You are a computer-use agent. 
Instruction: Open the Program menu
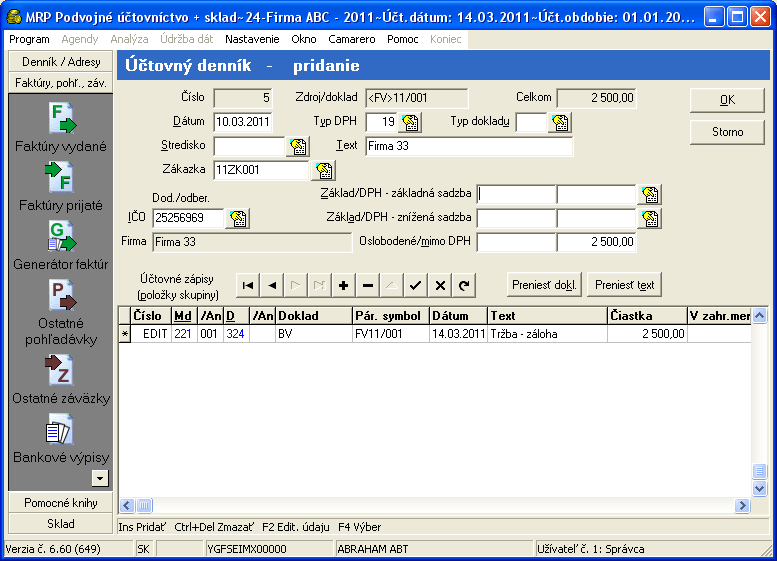point(29,39)
